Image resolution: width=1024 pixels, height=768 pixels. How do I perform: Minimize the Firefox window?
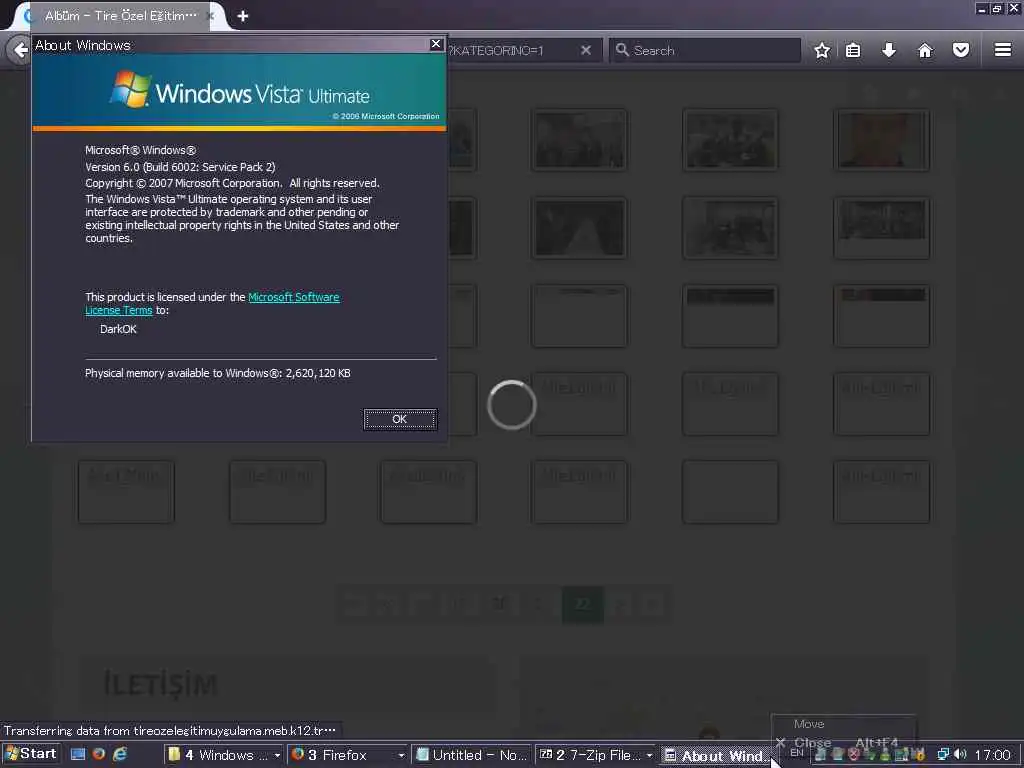982,8
